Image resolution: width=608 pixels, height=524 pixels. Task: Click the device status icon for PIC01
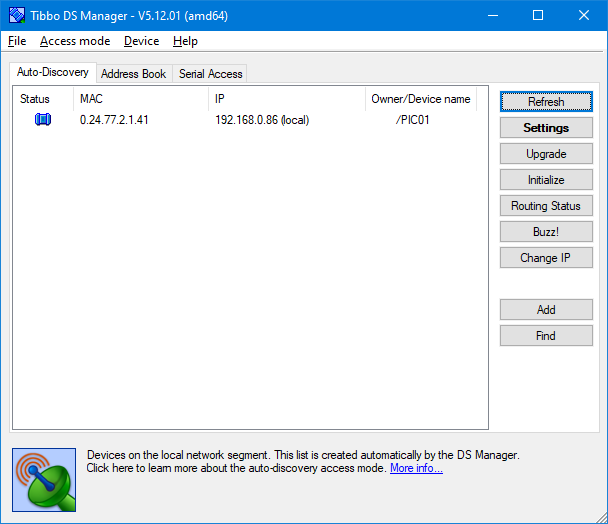43,119
